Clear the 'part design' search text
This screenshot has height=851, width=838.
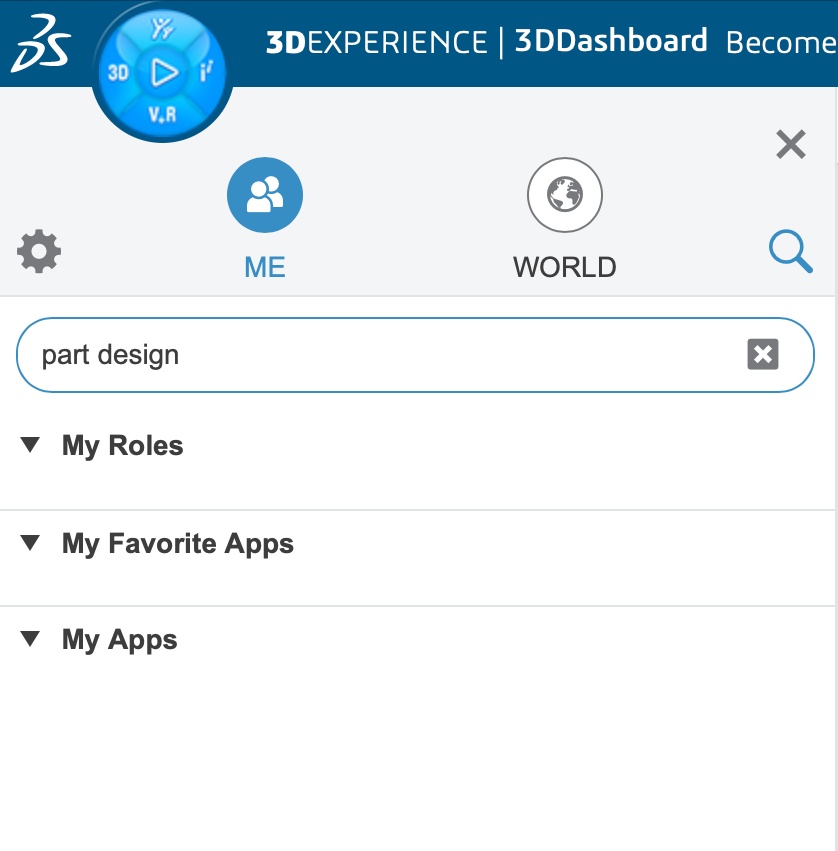tap(763, 354)
